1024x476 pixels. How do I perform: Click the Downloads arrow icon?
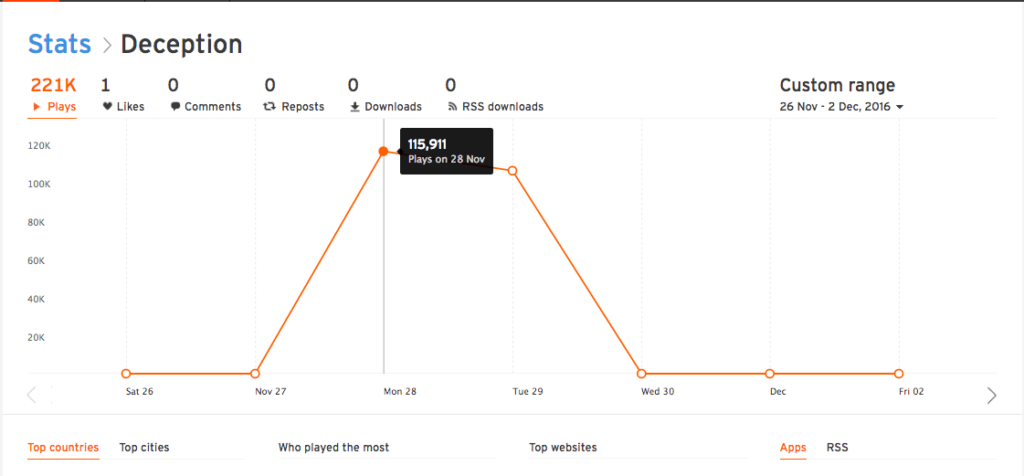355,106
